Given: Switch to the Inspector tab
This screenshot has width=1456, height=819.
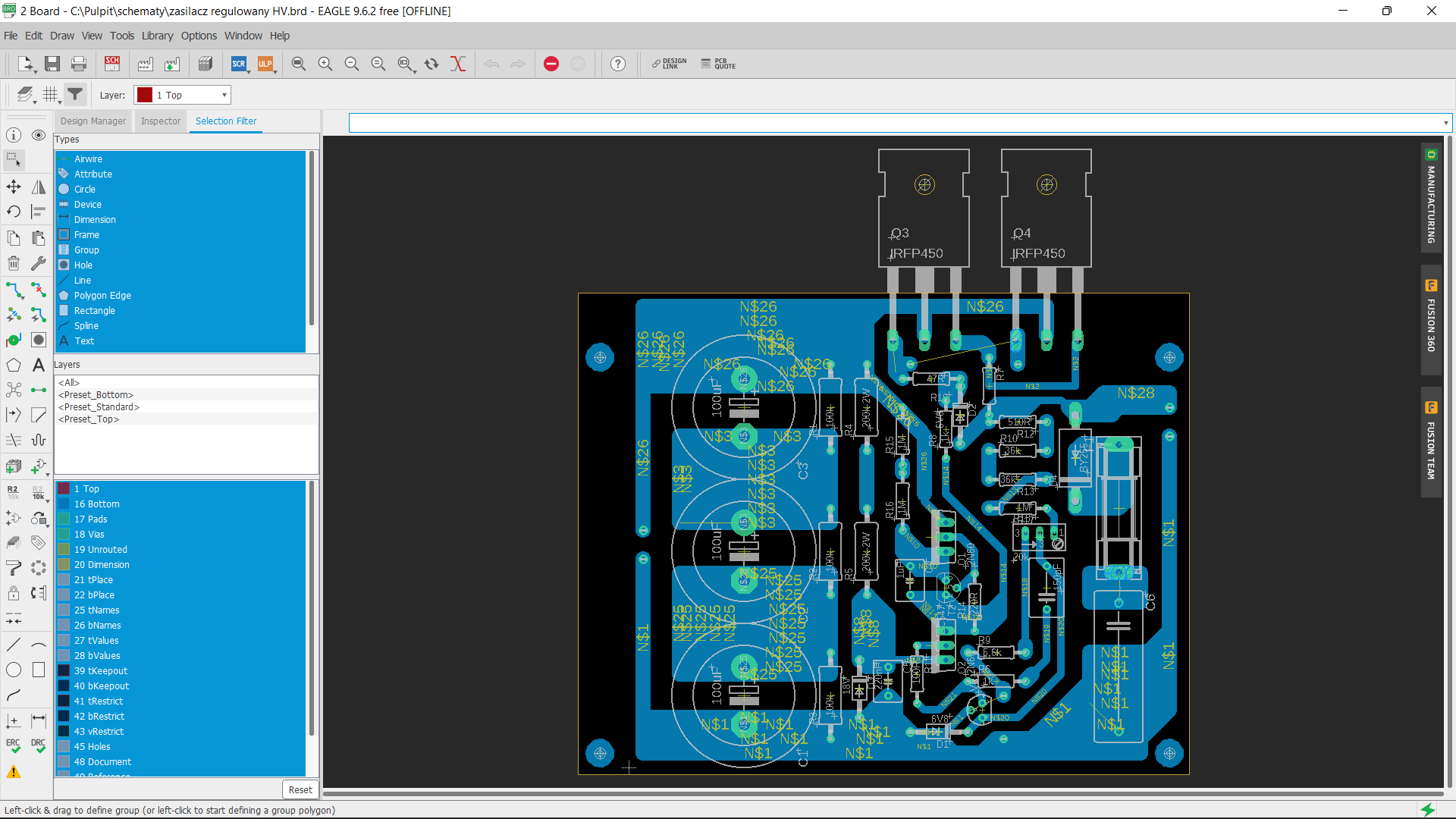Looking at the screenshot, I should coord(161,121).
